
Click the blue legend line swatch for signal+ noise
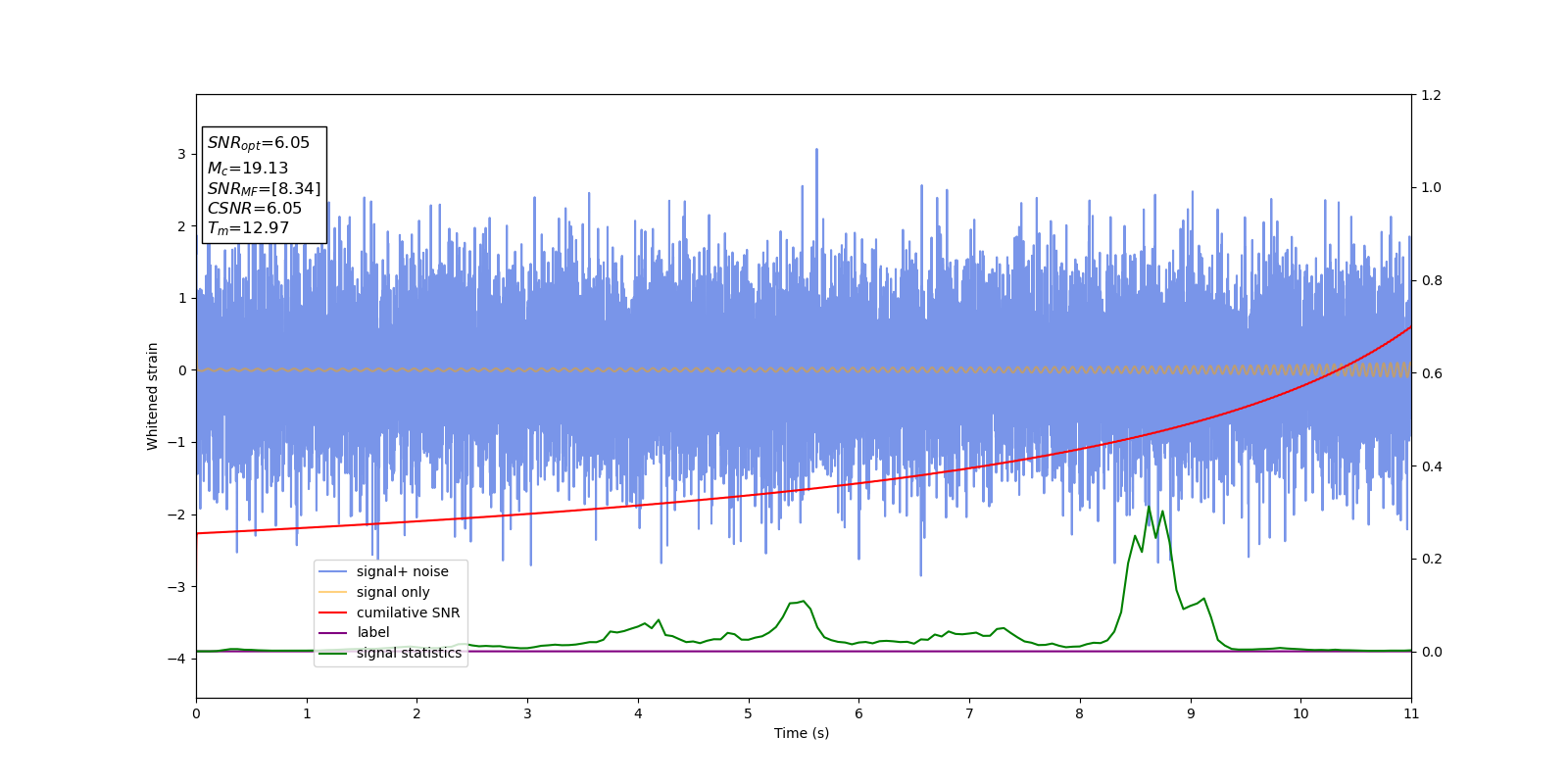tap(333, 571)
